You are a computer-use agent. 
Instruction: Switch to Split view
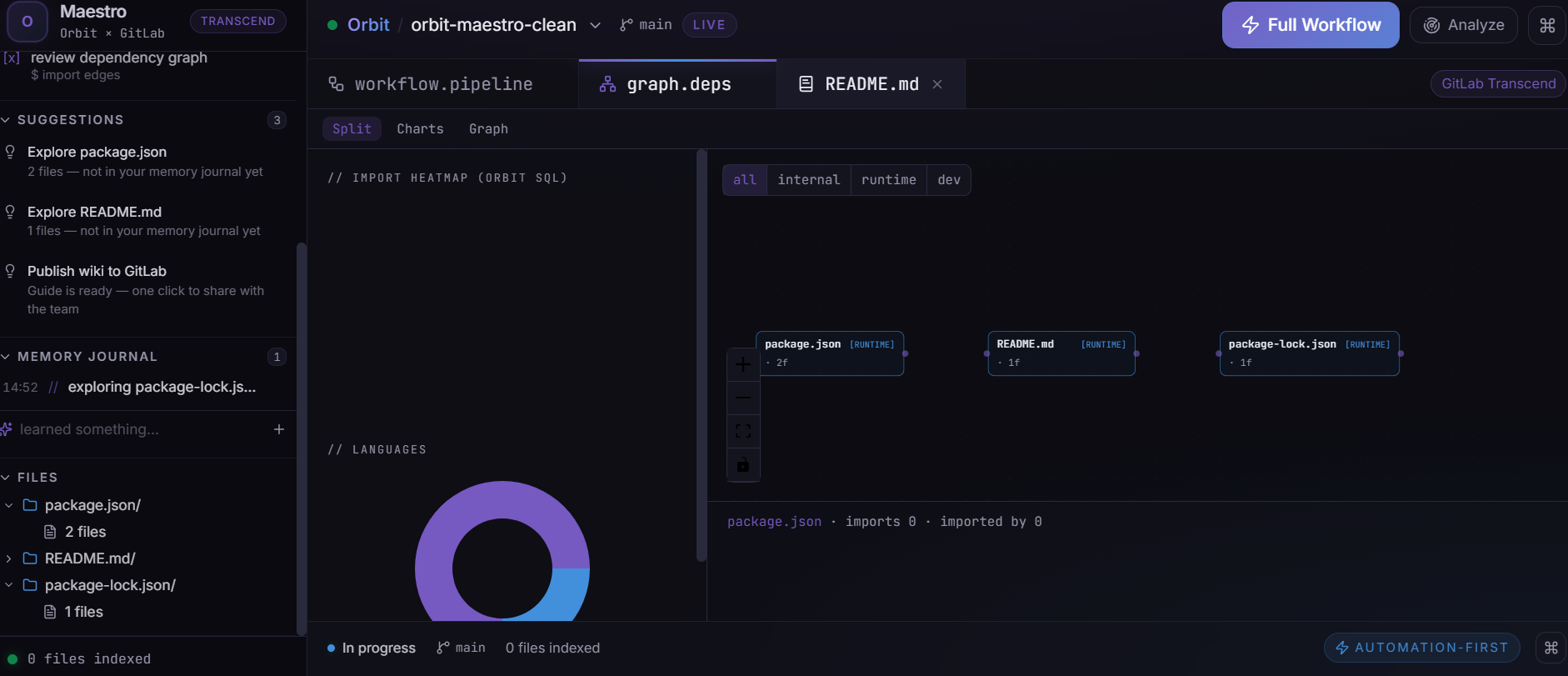tap(352, 128)
